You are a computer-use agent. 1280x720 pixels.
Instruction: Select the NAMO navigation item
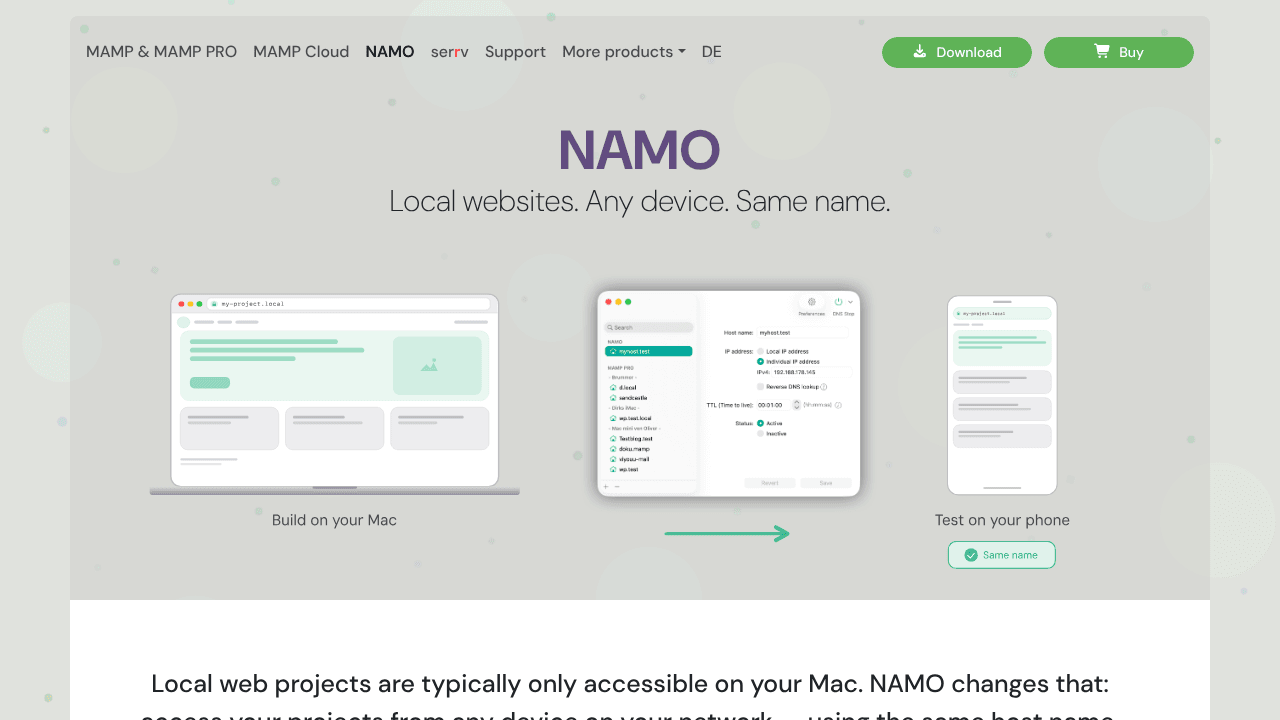(x=390, y=52)
